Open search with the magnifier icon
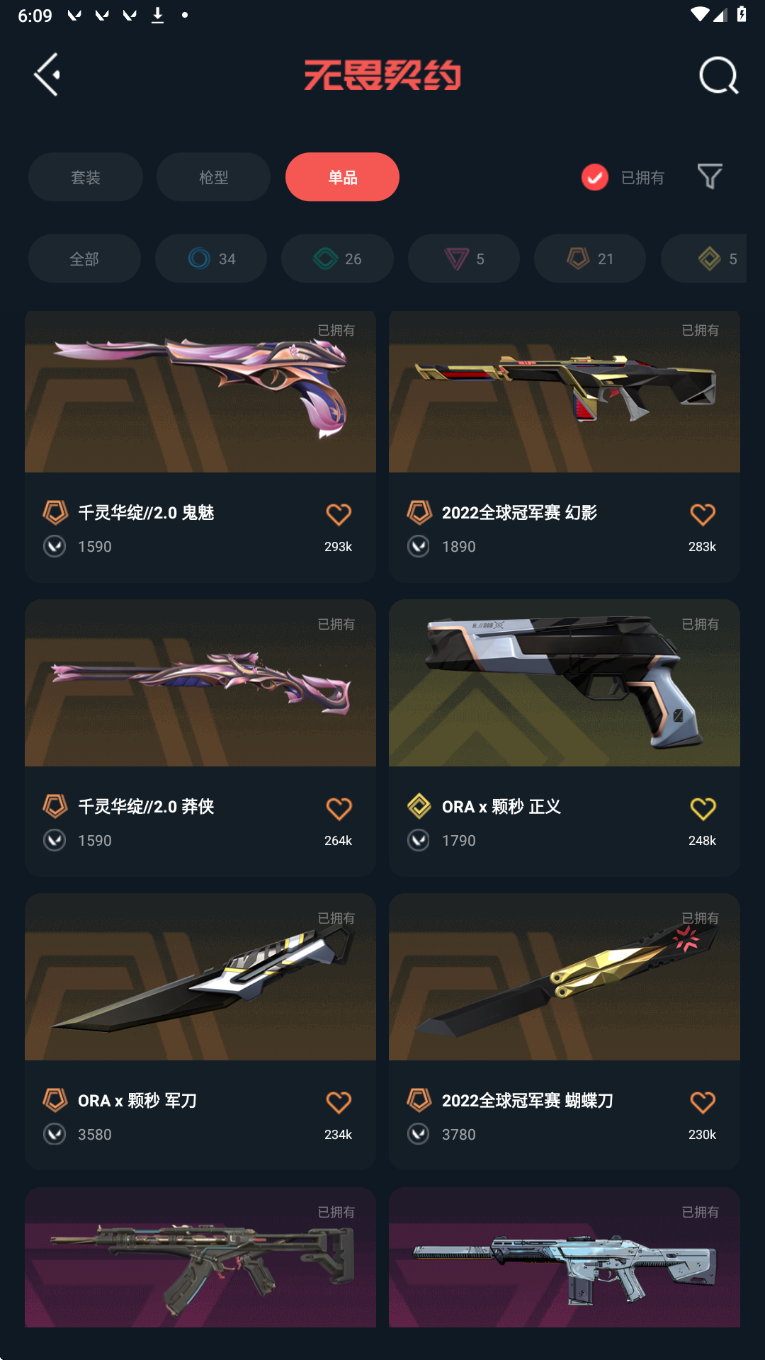This screenshot has height=1360, width=765. pos(718,75)
